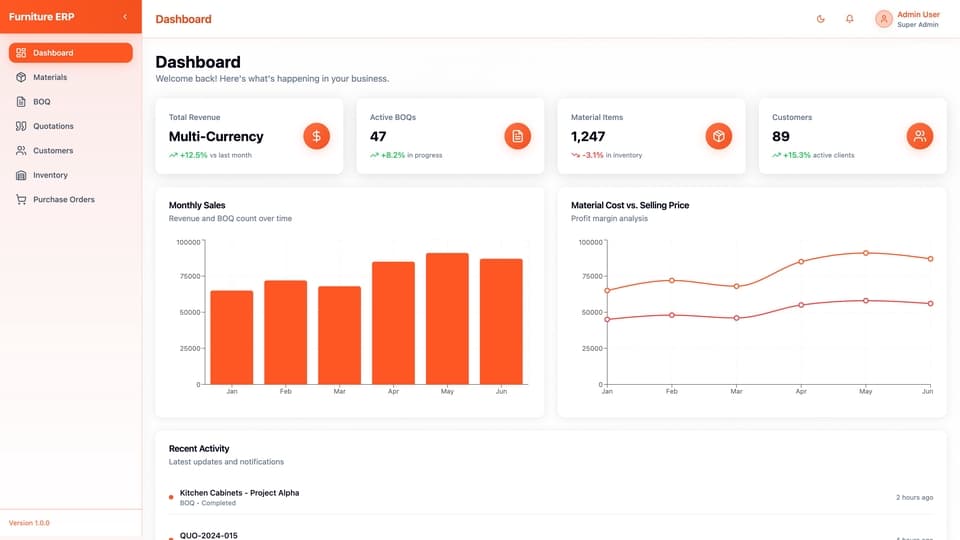Click the +15.3% active clients trend
The image size is (960, 540).
[x=791, y=156]
